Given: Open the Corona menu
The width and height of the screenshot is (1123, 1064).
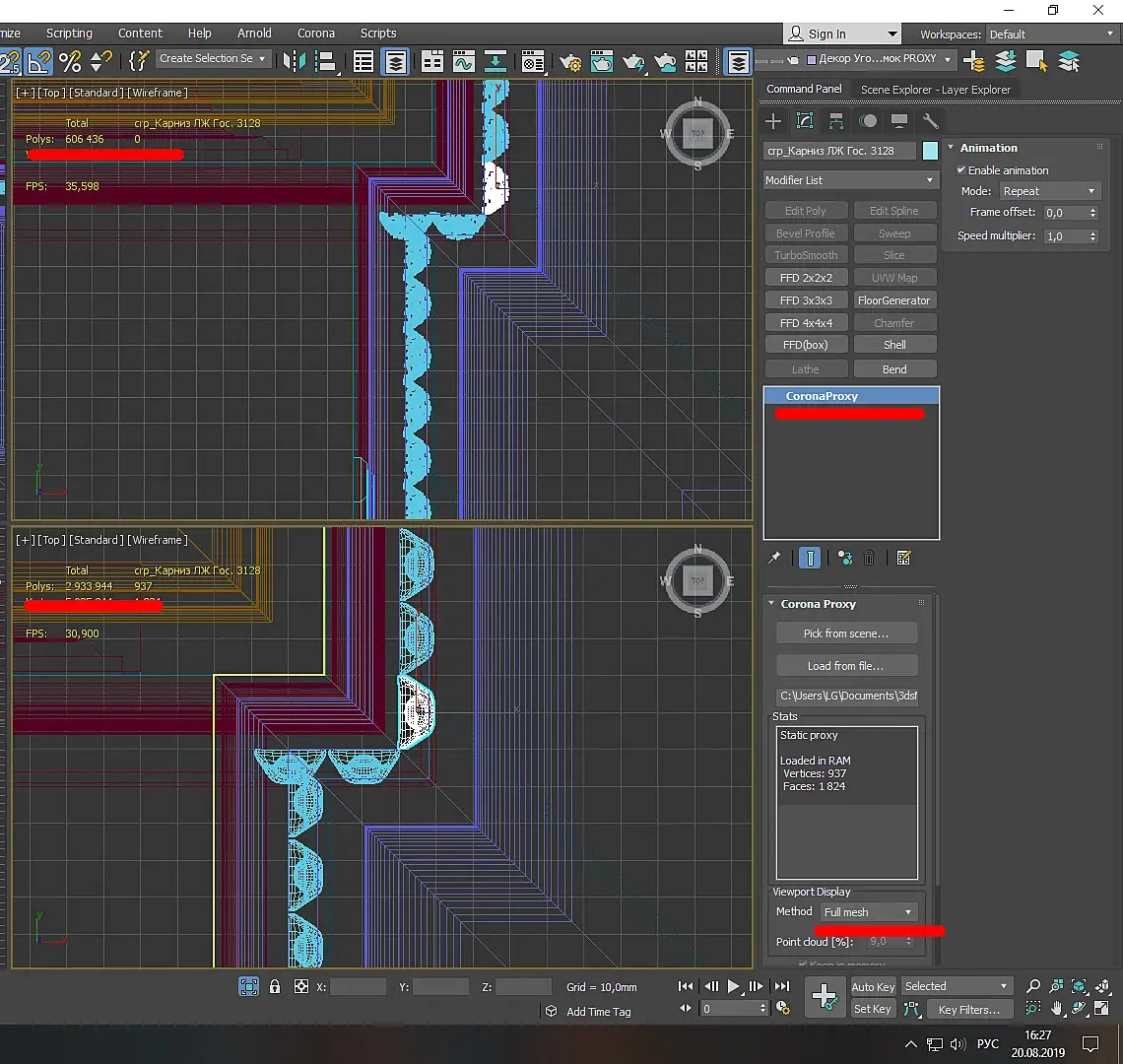Looking at the screenshot, I should coord(315,33).
